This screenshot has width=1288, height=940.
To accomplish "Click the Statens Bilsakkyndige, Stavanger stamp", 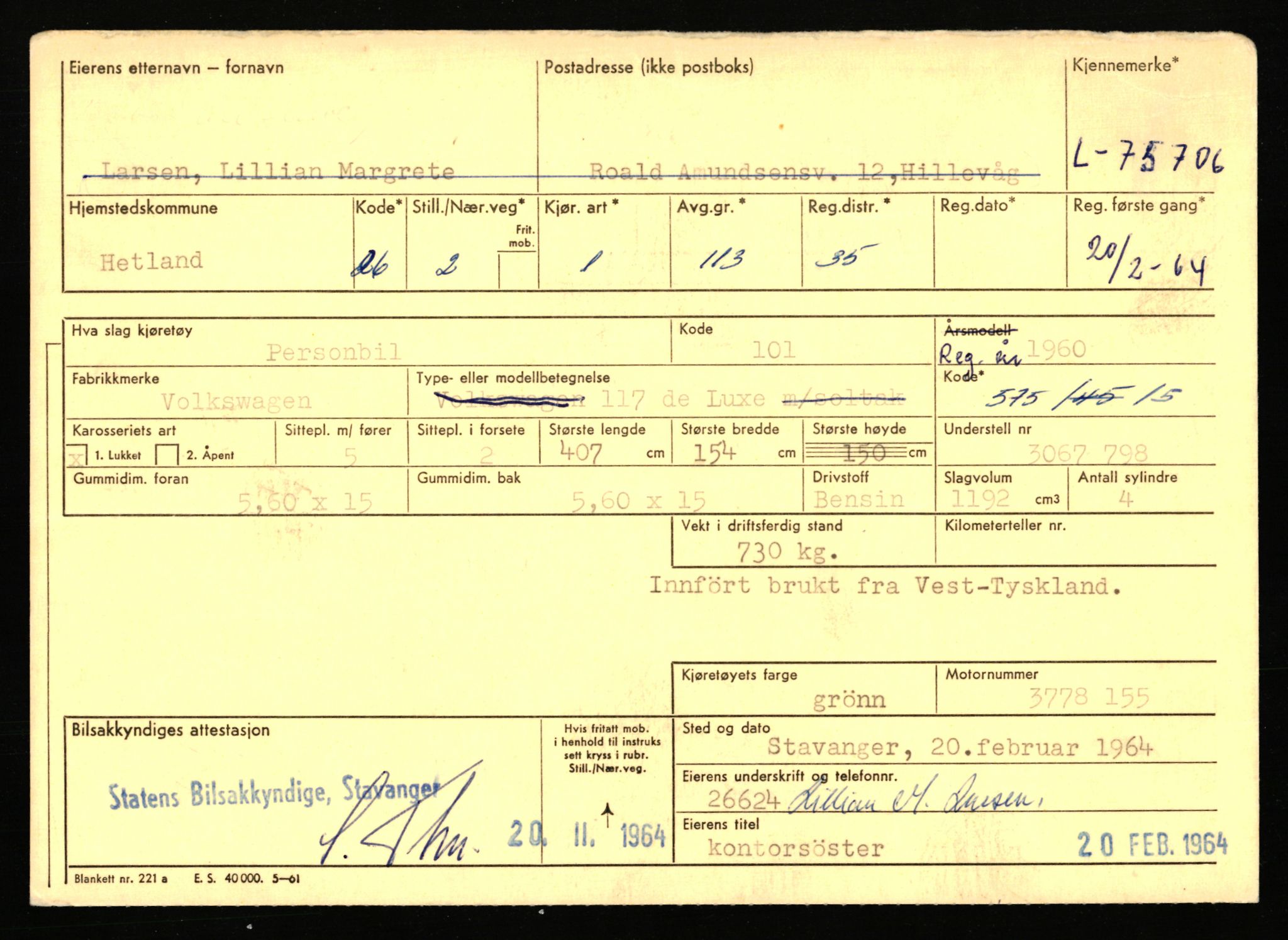I will pyautogui.click(x=274, y=792).
